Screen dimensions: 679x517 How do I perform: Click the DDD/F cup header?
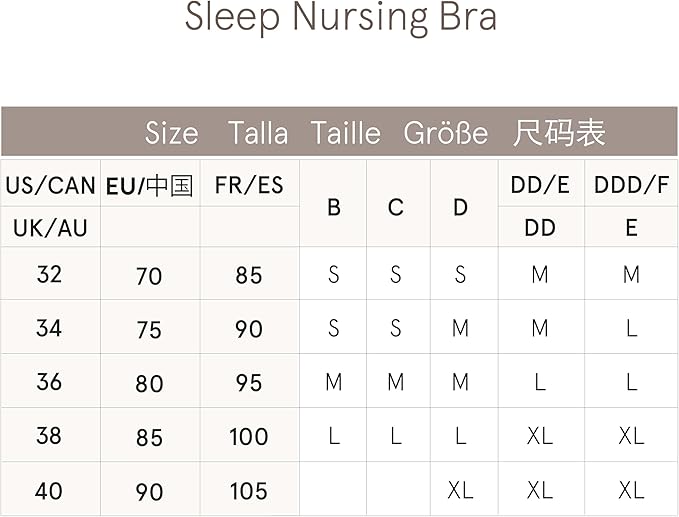point(631,185)
